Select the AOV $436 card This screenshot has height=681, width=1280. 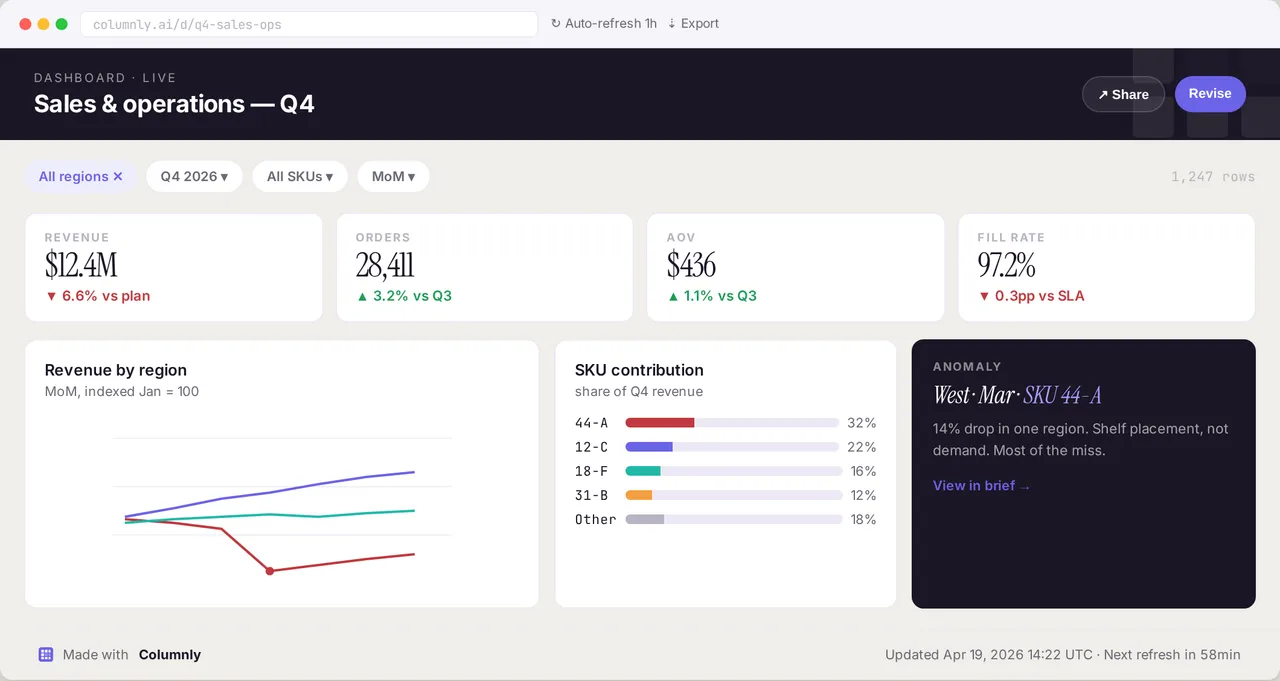[x=796, y=267]
